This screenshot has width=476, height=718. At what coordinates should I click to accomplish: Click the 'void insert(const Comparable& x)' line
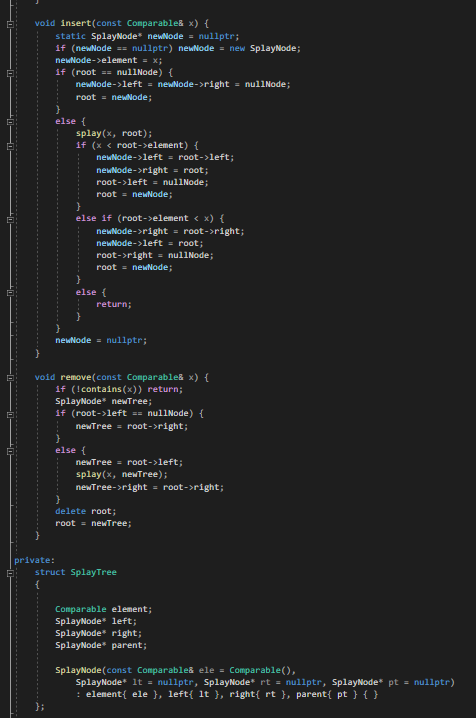click(x=122, y=23)
